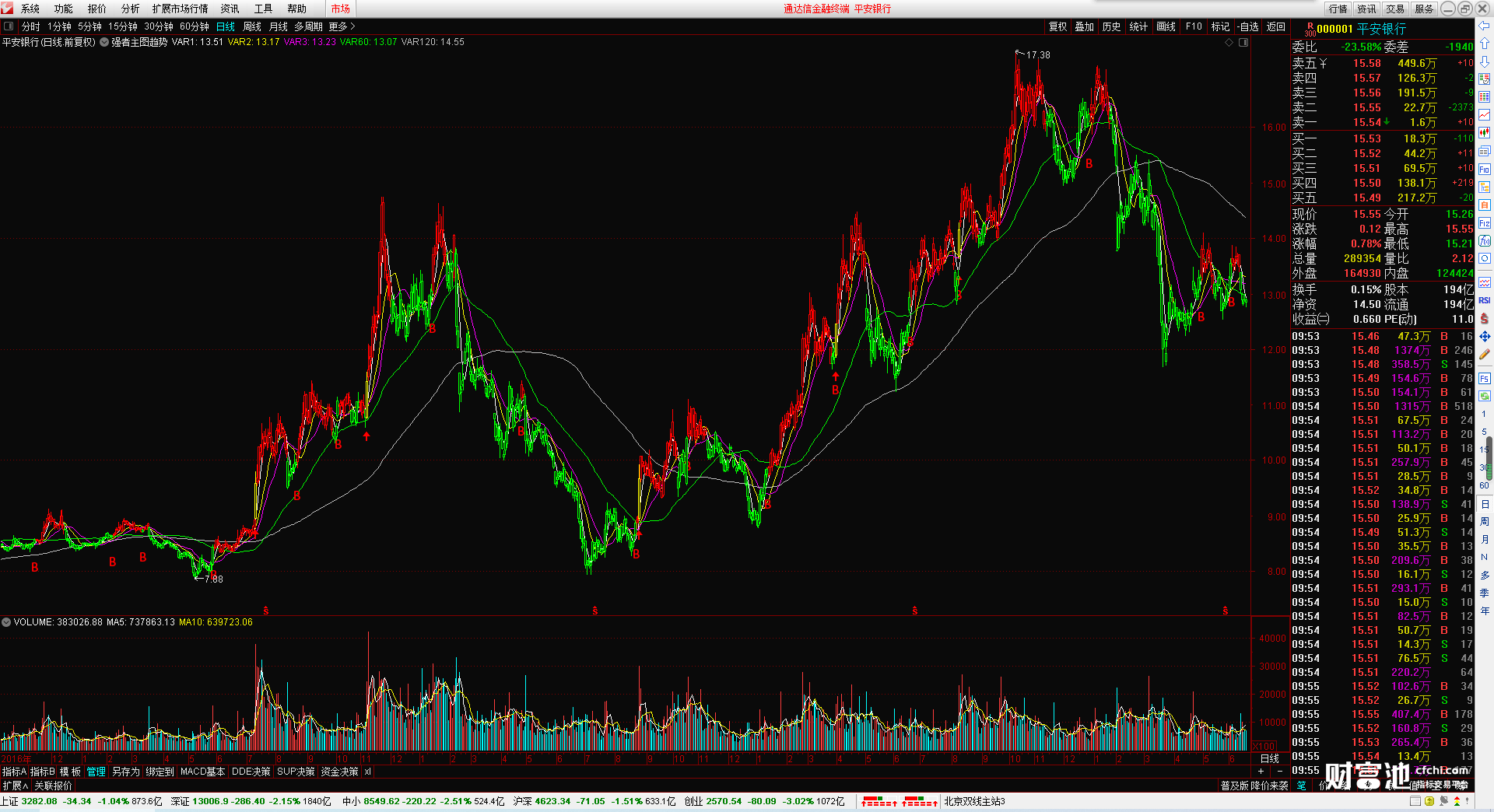Select the 周线 weekly period
Screen dimensions: 1494x812
coord(252,26)
